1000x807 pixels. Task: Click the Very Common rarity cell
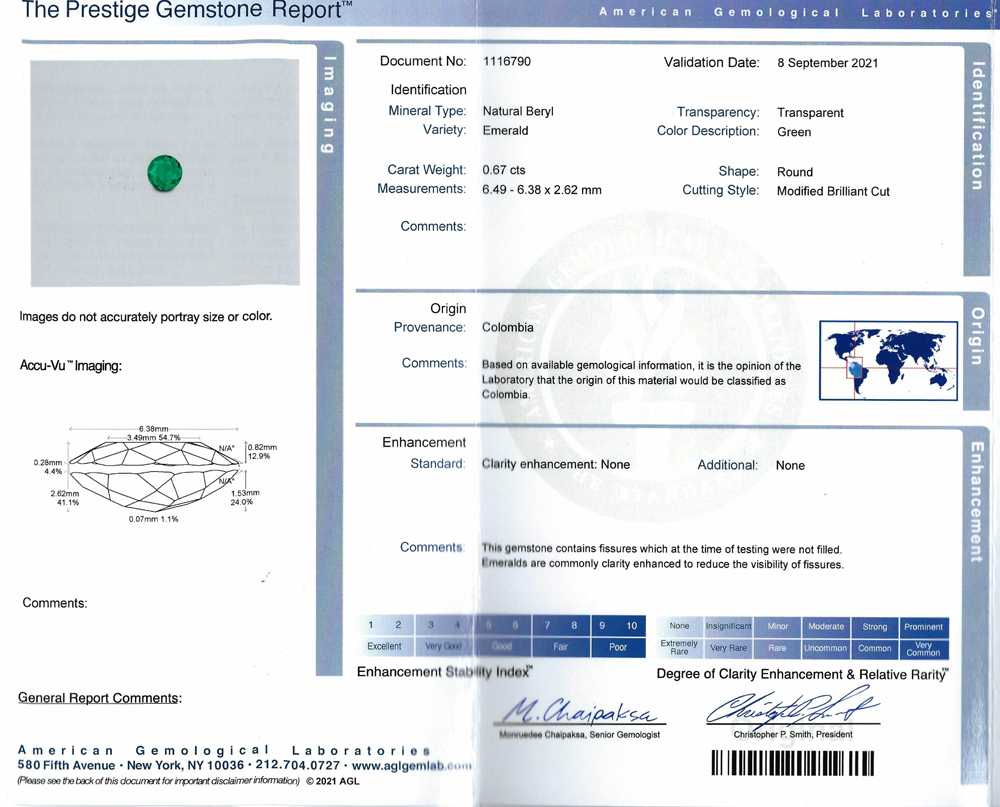click(923, 649)
